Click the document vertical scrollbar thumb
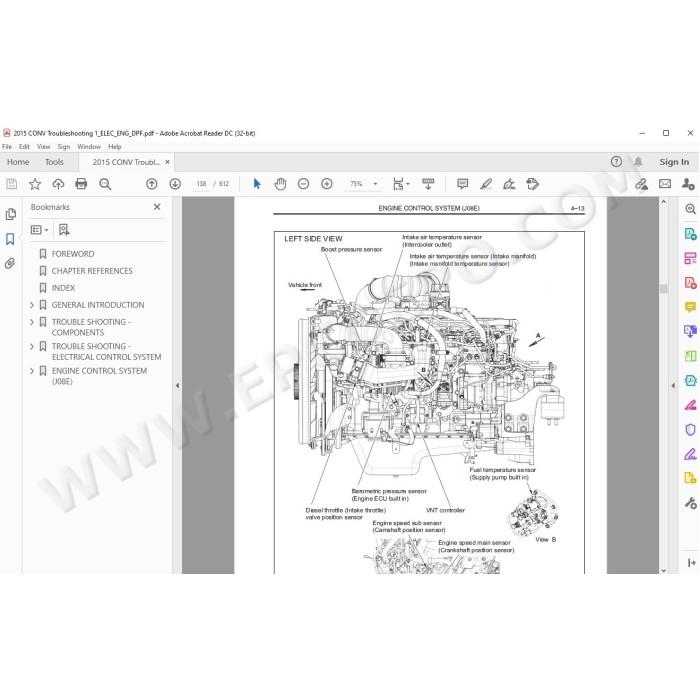The image size is (700, 700). [664, 289]
